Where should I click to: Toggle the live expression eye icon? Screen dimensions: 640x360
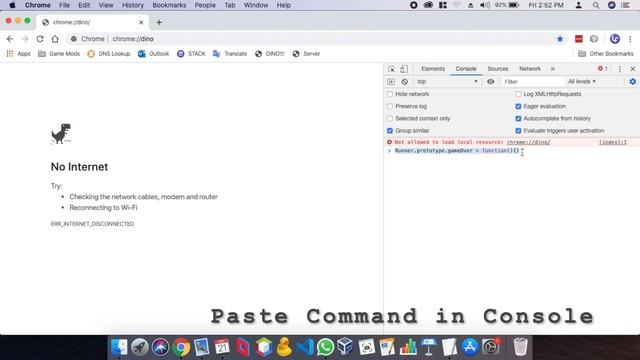click(x=491, y=82)
